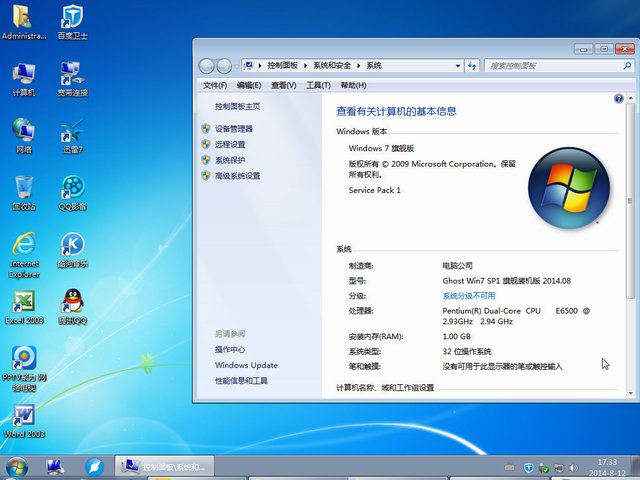The image size is (640, 480).
Task: Click the blue bird icon on taskbar
Action: [94, 467]
